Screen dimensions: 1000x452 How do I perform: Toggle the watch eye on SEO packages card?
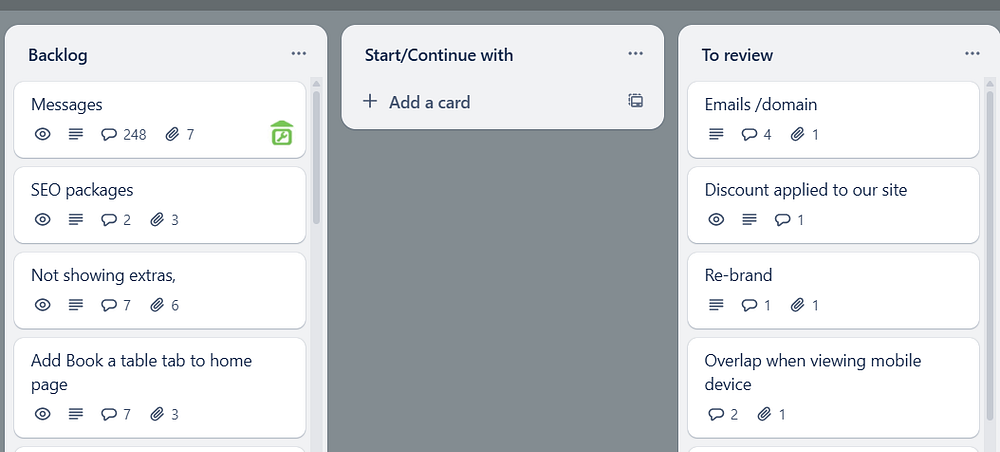pyautogui.click(x=43, y=220)
